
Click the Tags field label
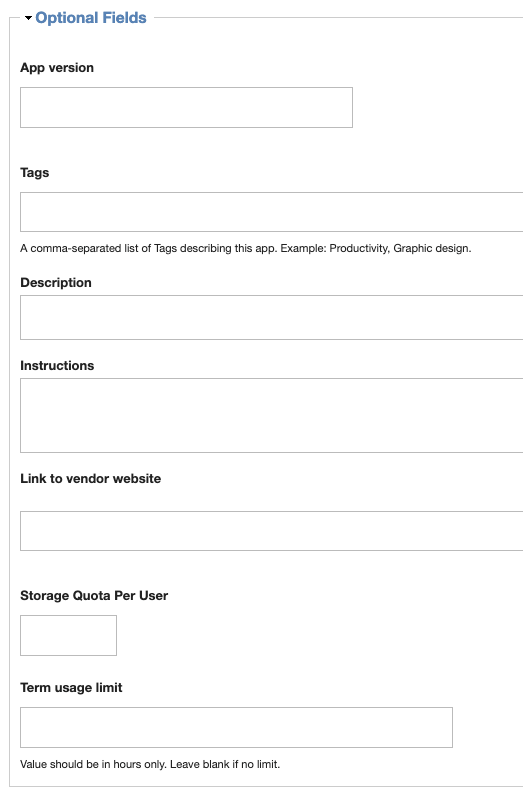[35, 173]
